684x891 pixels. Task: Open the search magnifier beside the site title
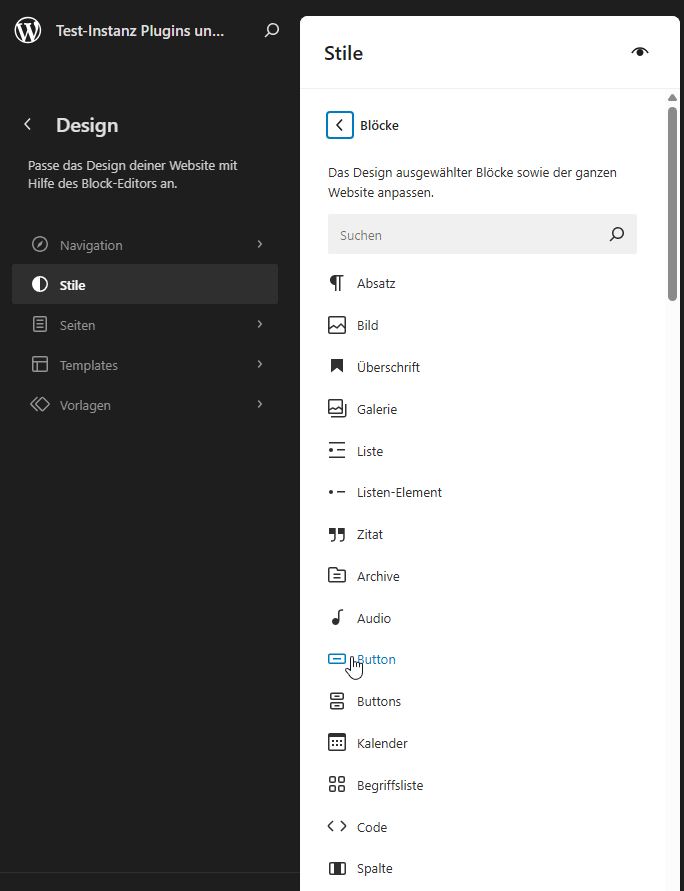pyautogui.click(x=272, y=30)
